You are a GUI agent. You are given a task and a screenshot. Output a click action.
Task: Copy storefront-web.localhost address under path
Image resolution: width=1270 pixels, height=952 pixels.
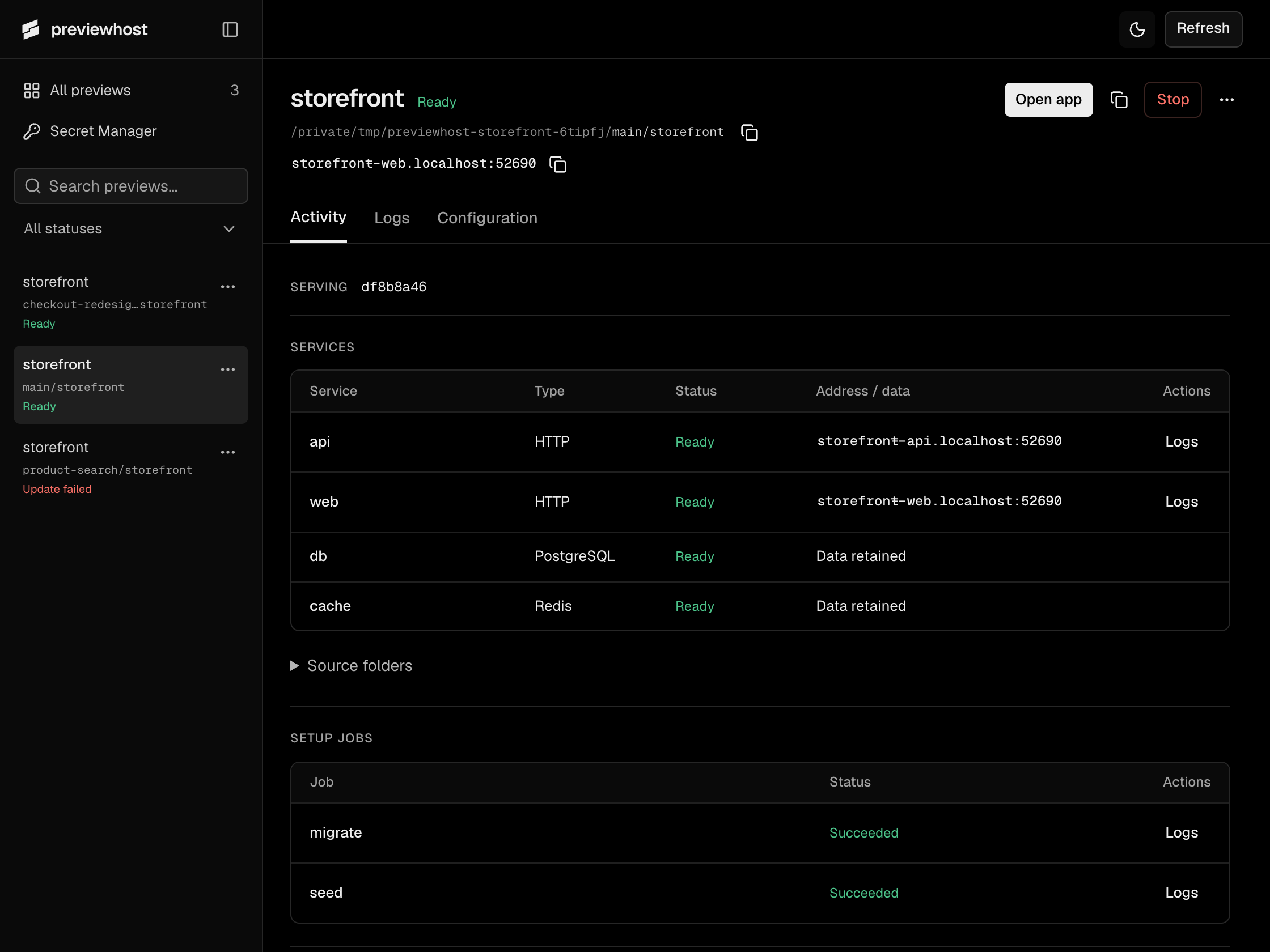[x=557, y=164]
